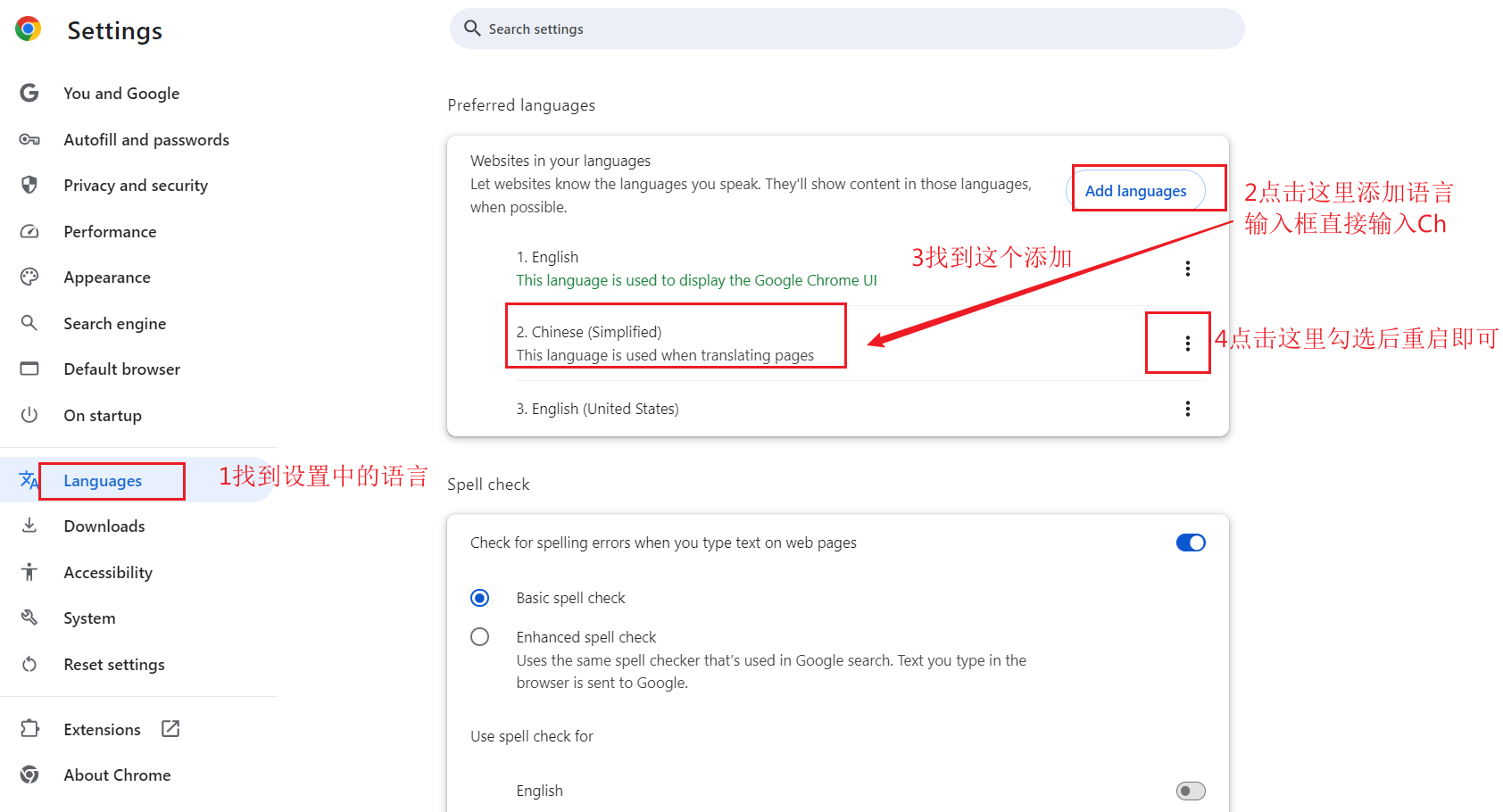Click text 'This language is used to display the Google Chrome UI'
Image resolution: width=1503 pixels, height=812 pixels.
(696, 280)
